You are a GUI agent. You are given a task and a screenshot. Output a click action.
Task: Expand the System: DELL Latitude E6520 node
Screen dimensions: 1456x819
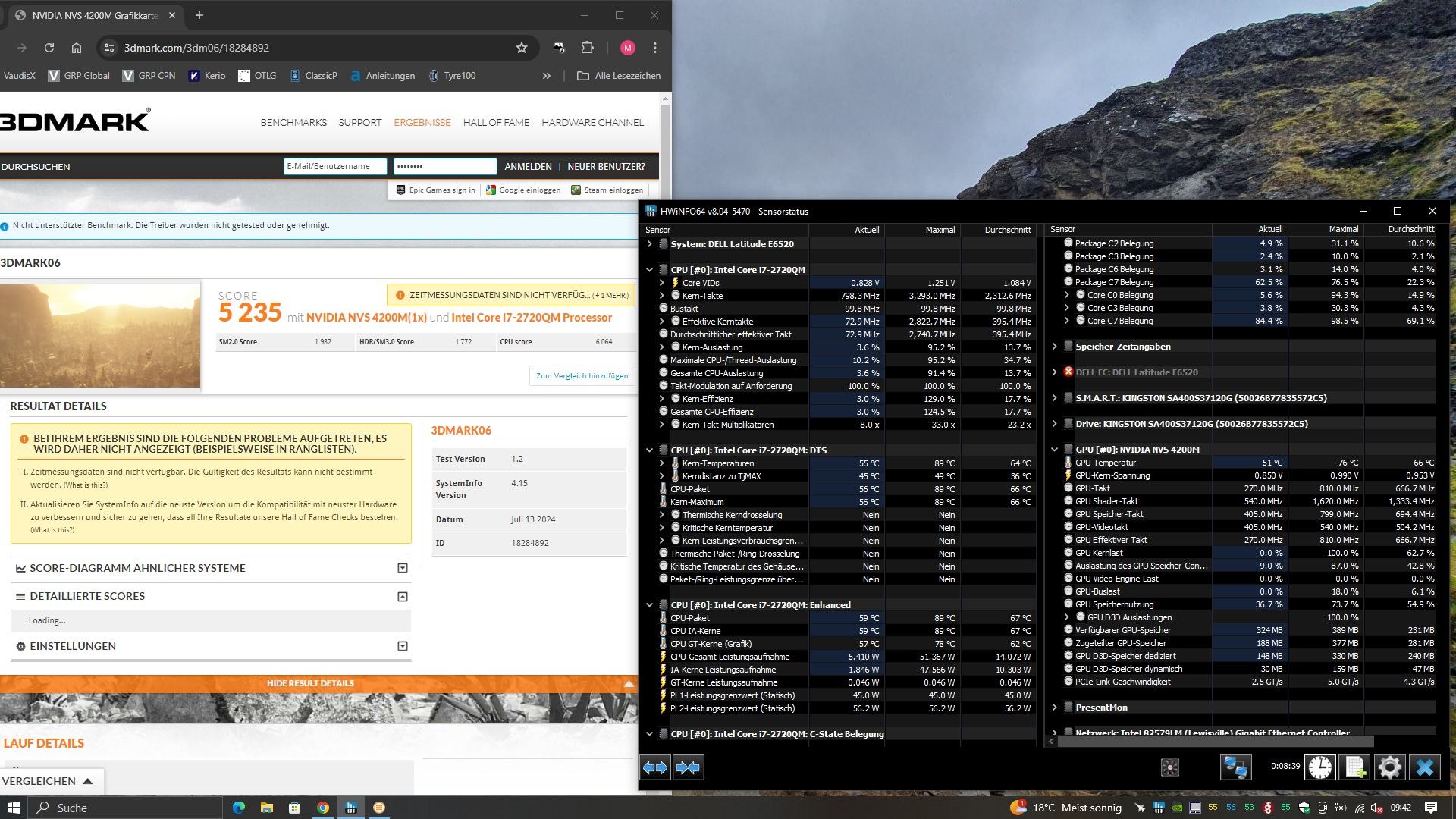click(x=649, y=244)
